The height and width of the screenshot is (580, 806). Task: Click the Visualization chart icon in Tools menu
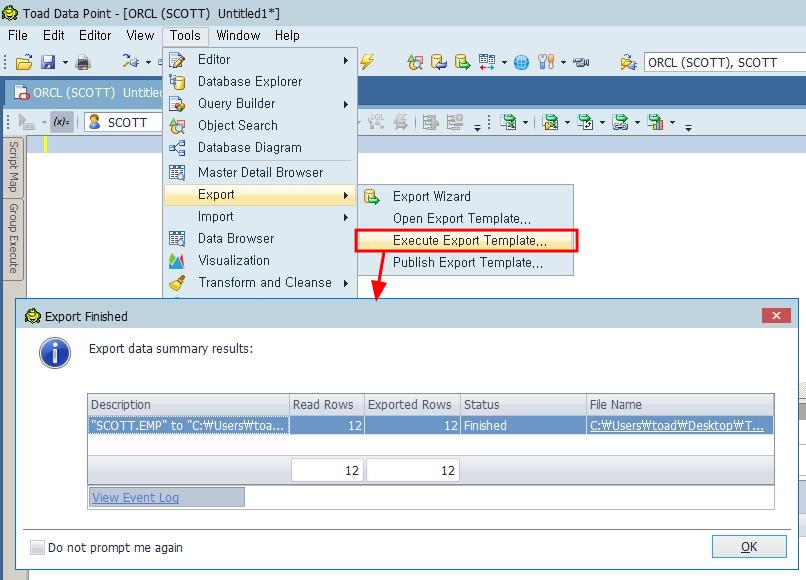point(178,261)
